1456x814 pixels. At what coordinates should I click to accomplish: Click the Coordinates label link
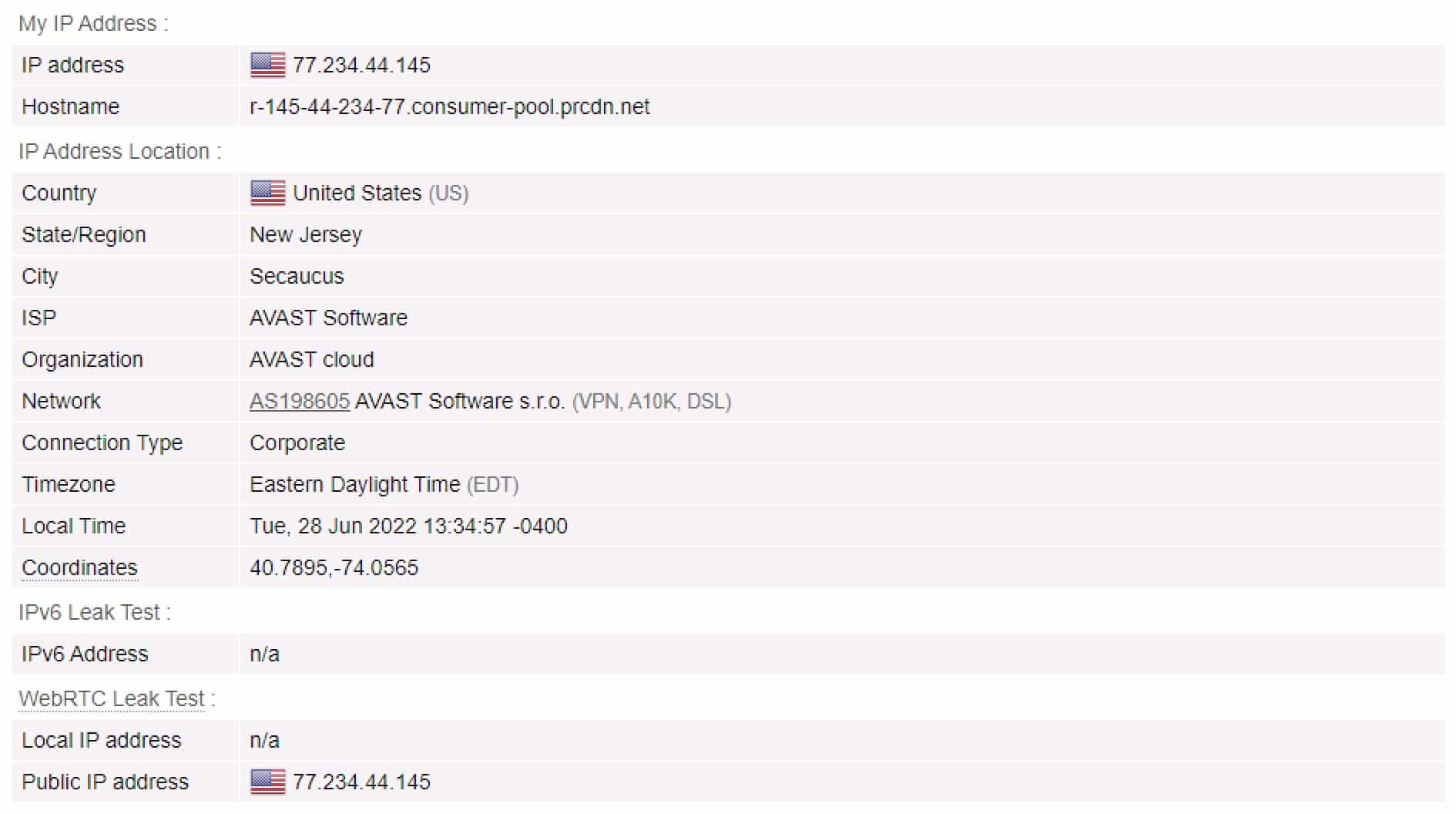[x=79, y=568]
